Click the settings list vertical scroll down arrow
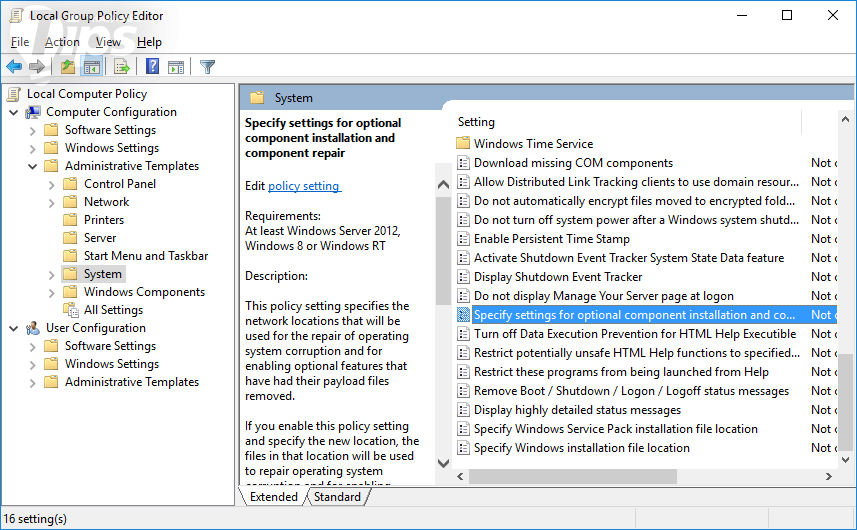This screenshot has width=857, height=530. pyautogui.click(x=846, y=460)
